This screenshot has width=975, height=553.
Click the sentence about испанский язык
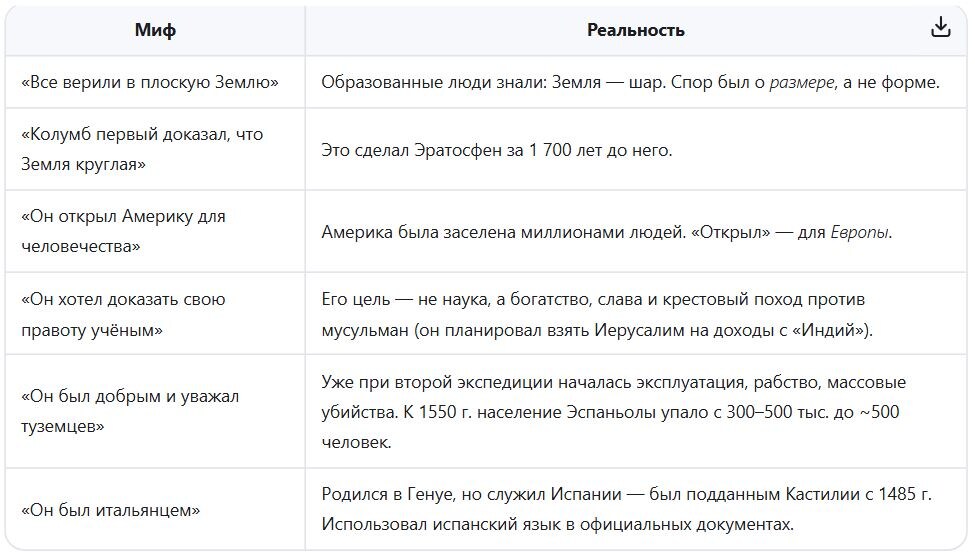(558, 524)
